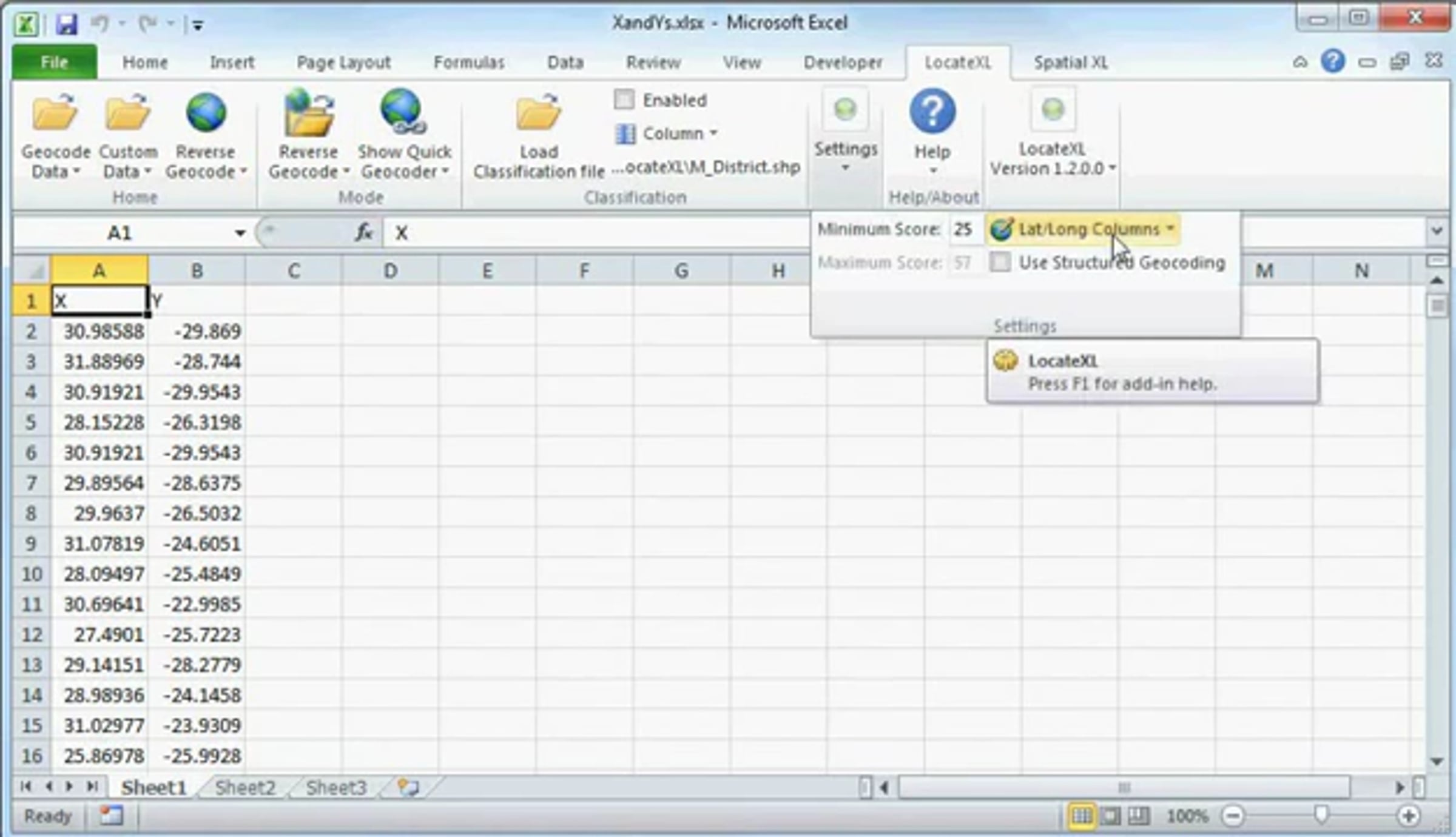The height and width of the screenshot is (837, 1456).
Task: Open the Review ribbon tab
Action: coord(653,62)
